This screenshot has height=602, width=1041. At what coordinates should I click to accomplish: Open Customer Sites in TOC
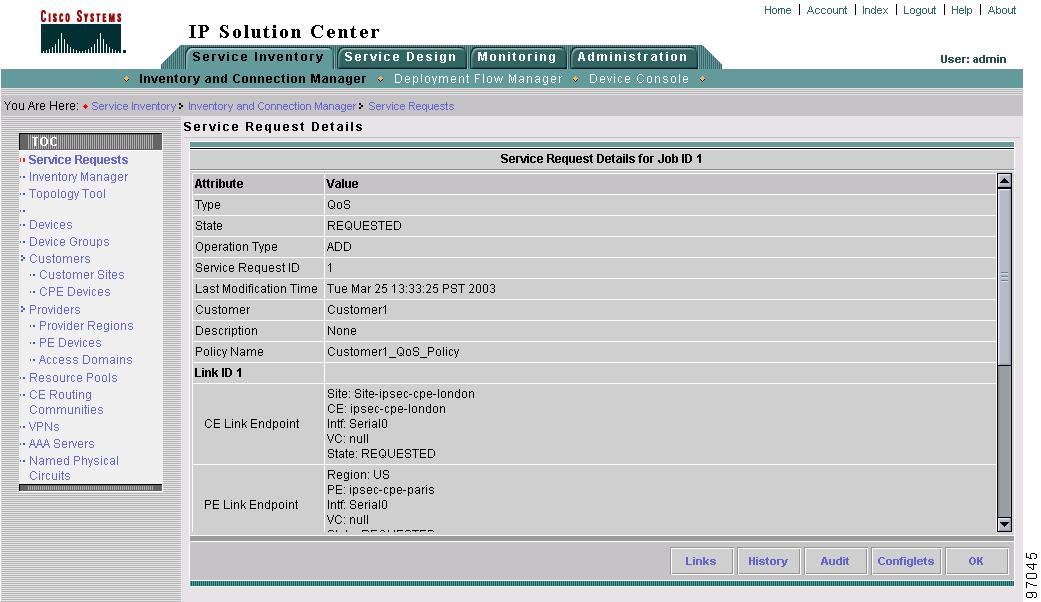click(x=82, y=275)
